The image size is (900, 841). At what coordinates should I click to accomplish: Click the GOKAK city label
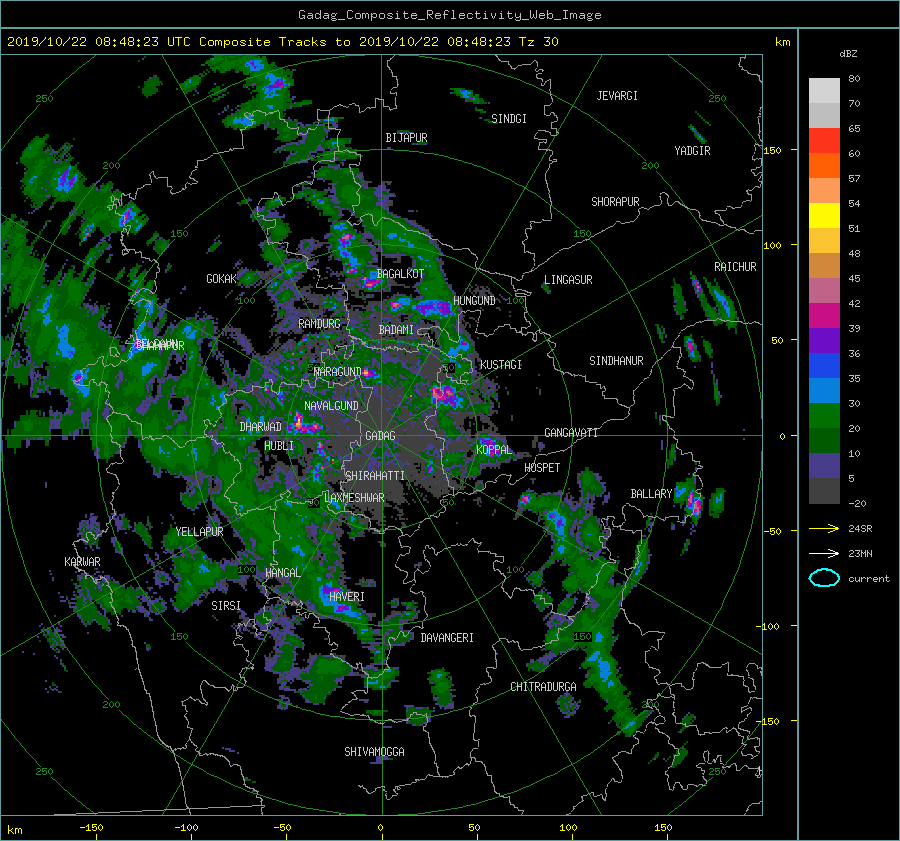(x=221, y=279)
